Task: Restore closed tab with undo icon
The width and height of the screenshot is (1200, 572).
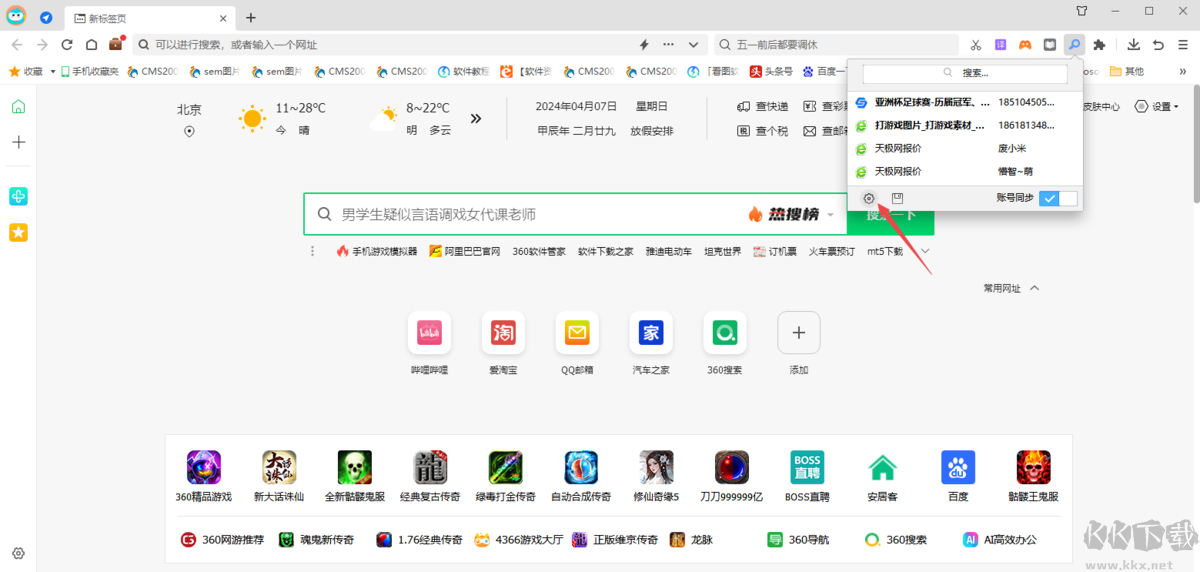Action: point(1158,44)
